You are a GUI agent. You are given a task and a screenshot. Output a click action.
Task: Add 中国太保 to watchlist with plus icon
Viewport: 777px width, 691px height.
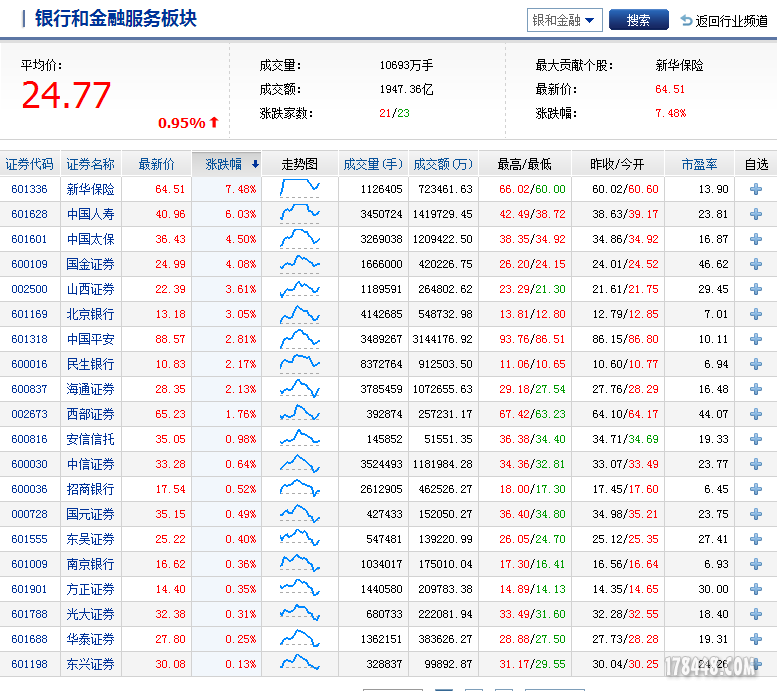point(756,239)
